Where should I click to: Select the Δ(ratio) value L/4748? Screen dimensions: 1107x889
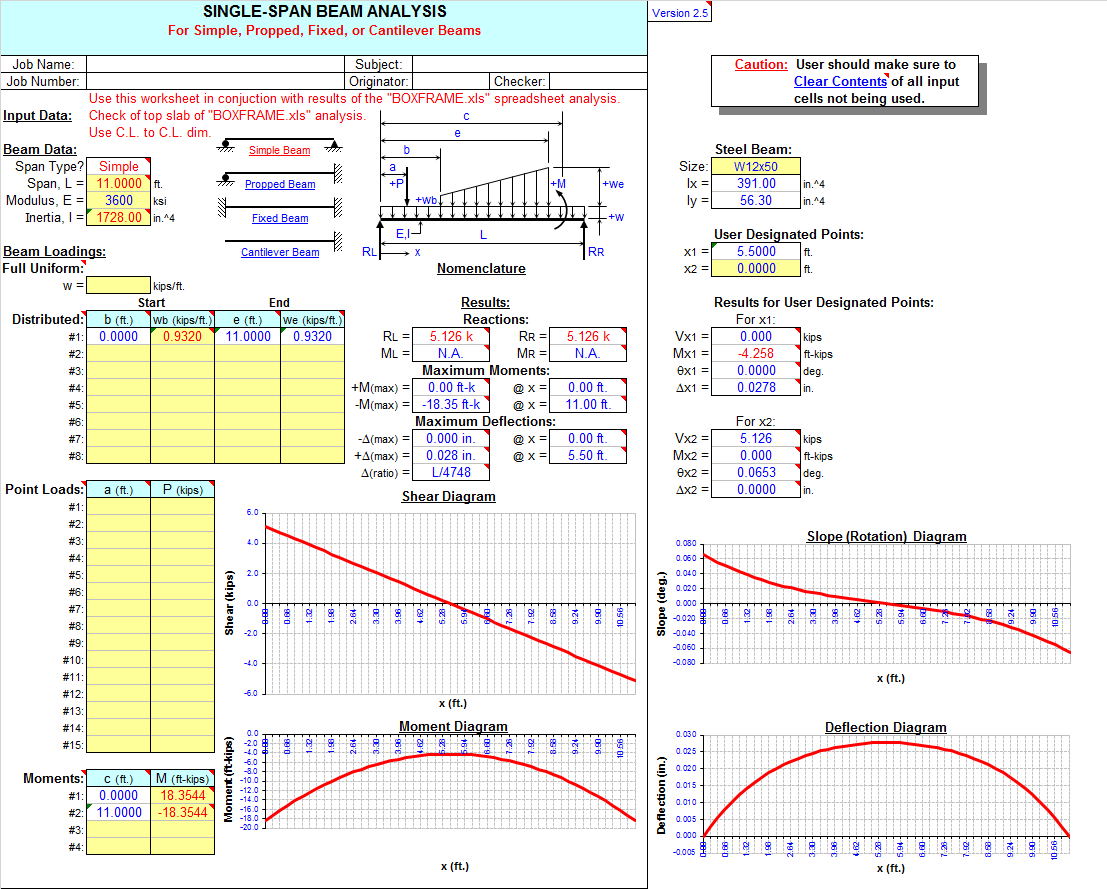click(x=451, y=472)
